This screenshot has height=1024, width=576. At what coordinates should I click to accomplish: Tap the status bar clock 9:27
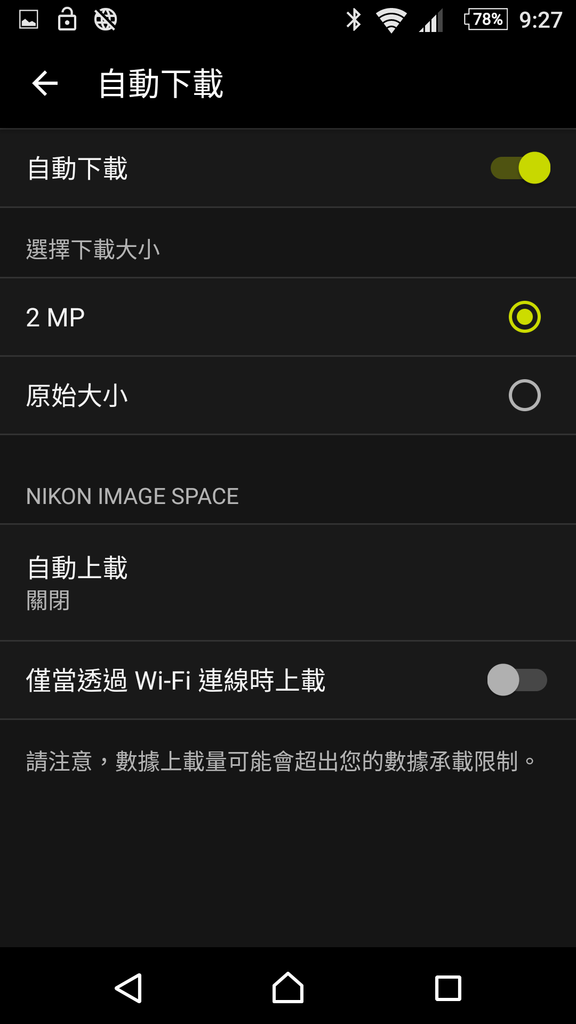[x=541, y=20]
